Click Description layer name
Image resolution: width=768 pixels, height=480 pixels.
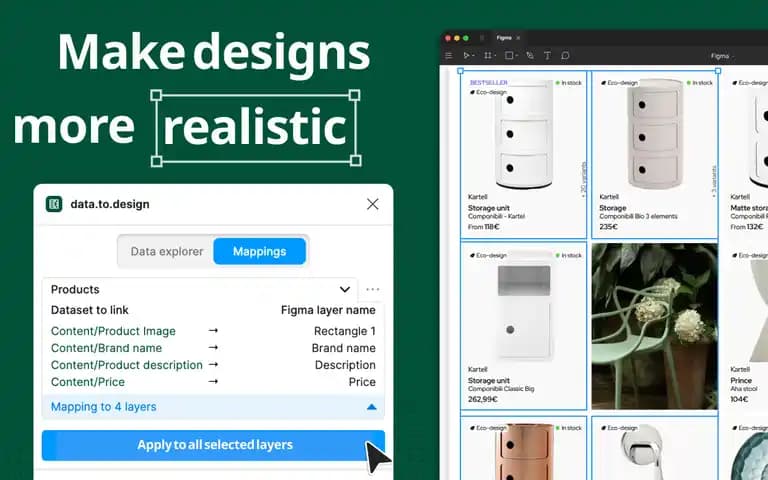(x=345, y=365)
